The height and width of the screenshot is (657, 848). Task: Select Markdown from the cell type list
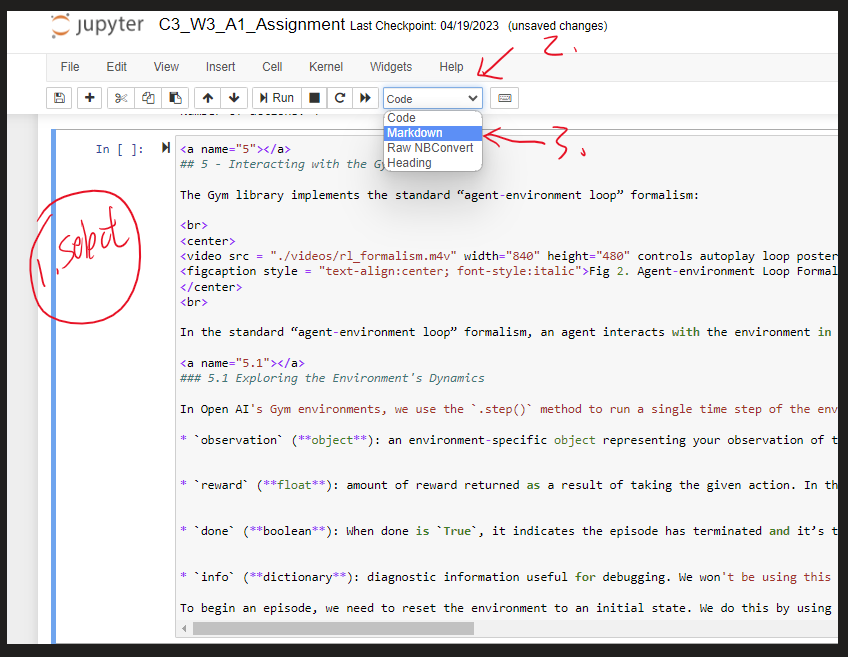(430, 132)
